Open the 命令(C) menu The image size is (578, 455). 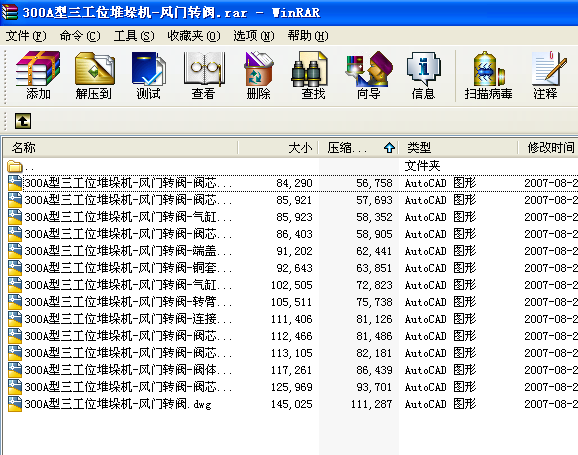coord(80,36)
